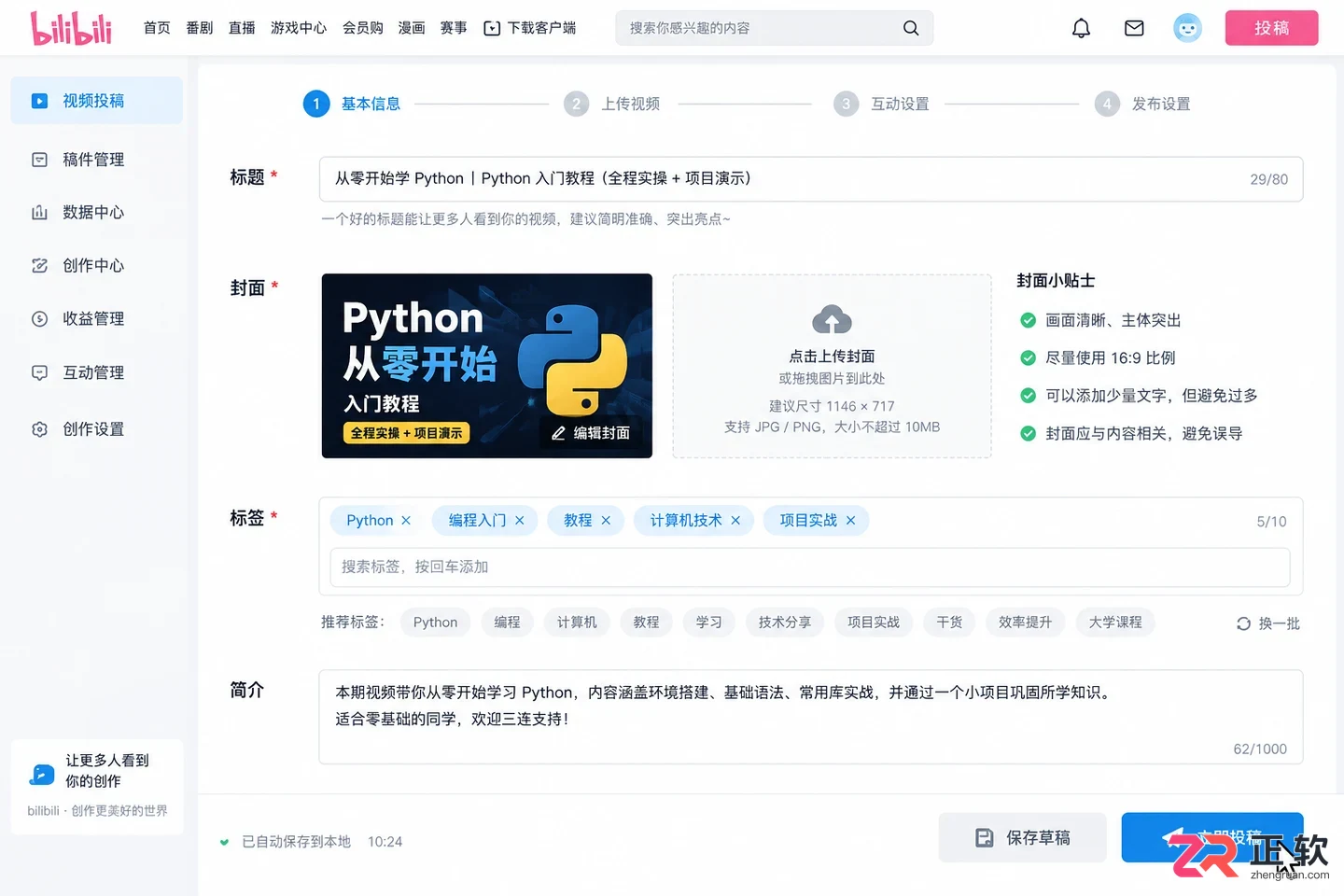Go to step 3 互动设置
The width and height of the screenshot is (1344, 896).
click(881, 104)
